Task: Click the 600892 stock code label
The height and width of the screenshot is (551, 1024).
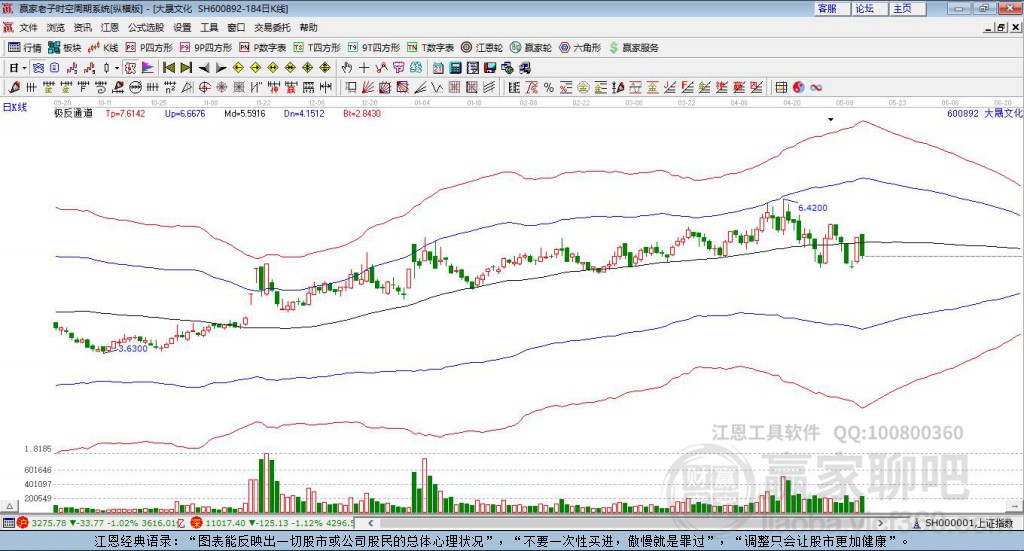Action: (963, 113)
